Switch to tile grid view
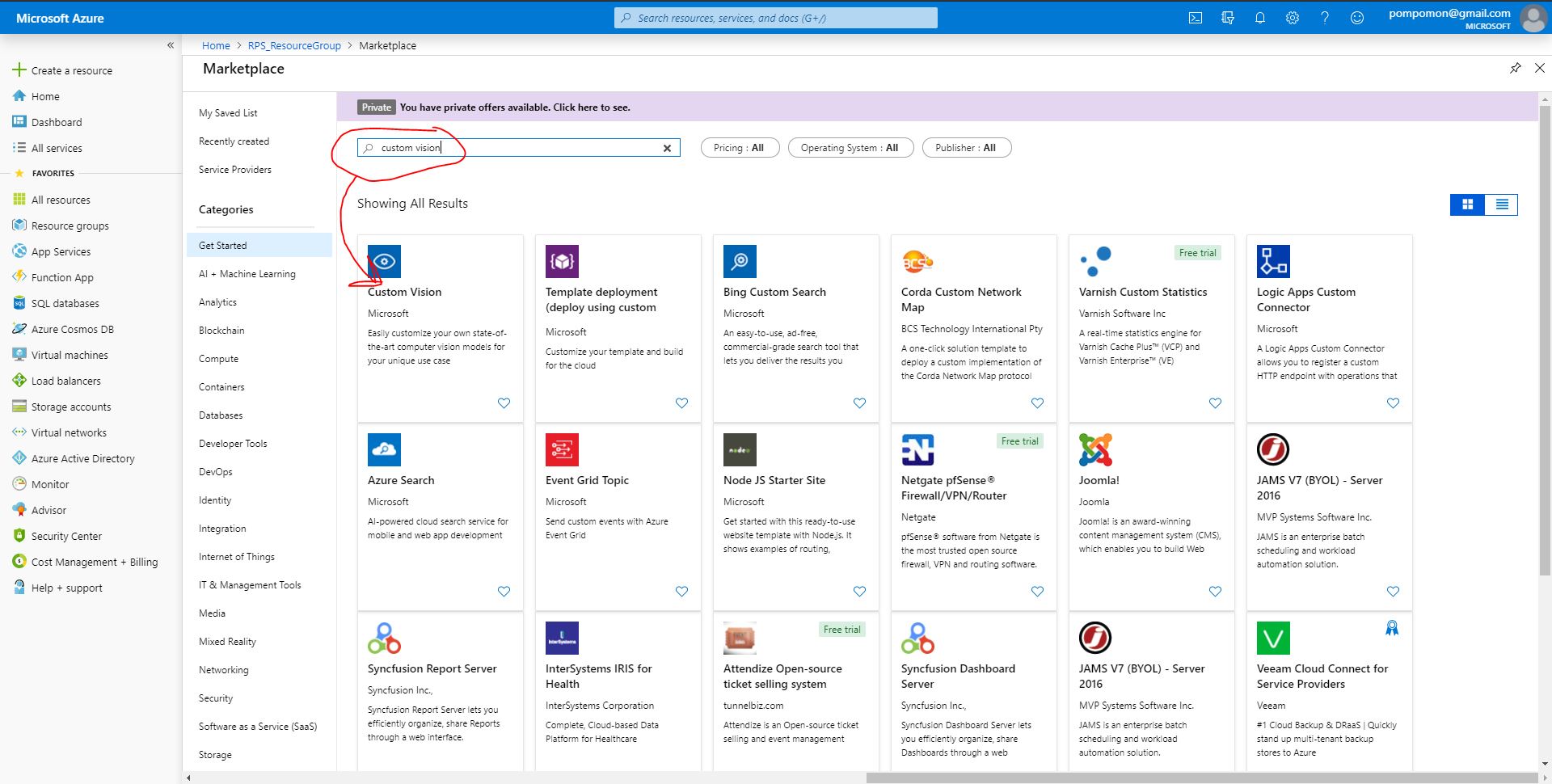This screenshot has height=784, width=1552. click(1467, 204)
